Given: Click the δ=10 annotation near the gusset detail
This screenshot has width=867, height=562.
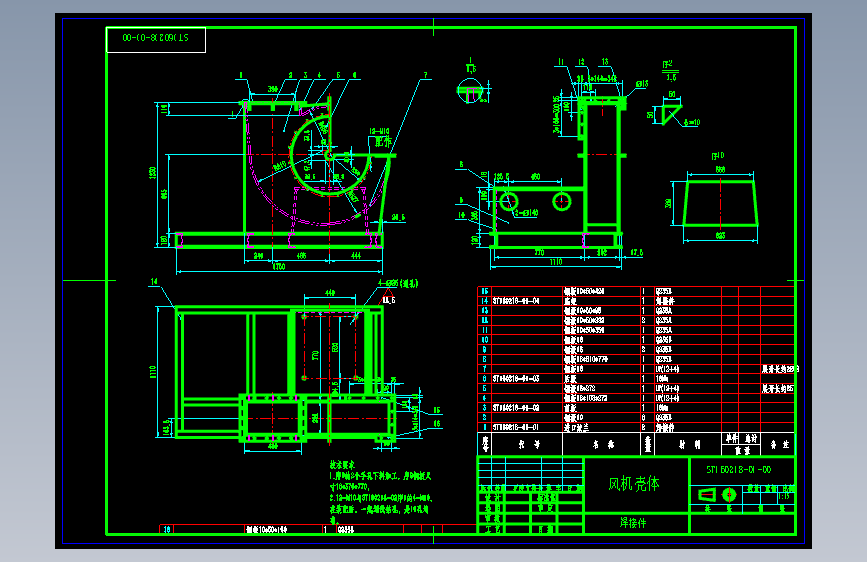Looking at the screenshot, I should [692, 122].
